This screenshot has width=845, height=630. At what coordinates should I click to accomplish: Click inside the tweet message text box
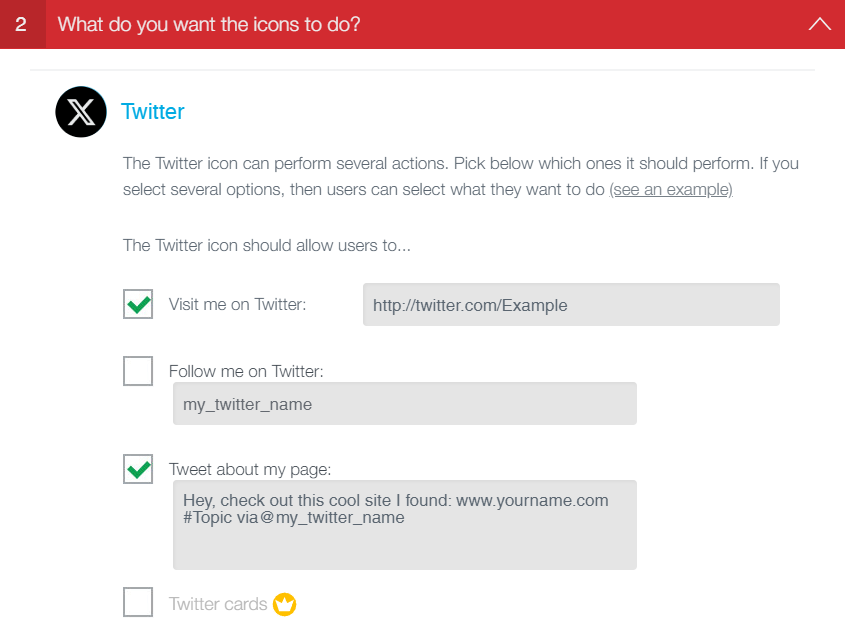point(405,524)
